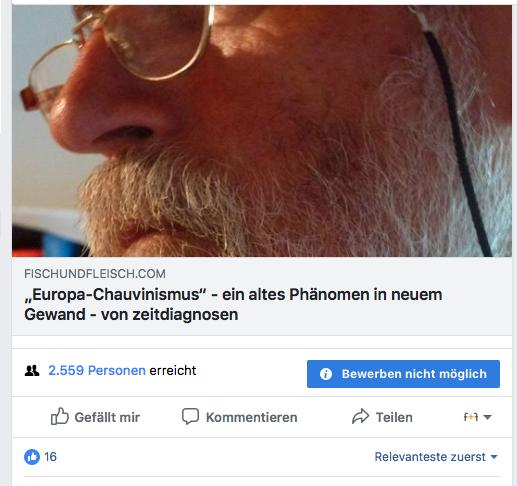Click the blue like reaction icon
Image resolution: width=517 pixels, height=486 pixels.
[x=32, y=457]
